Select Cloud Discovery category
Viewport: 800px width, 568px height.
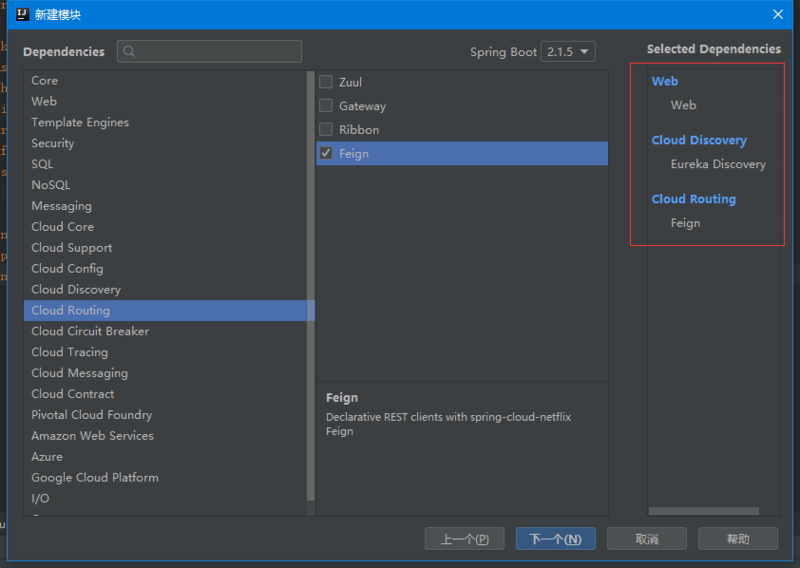coord(76,289)
